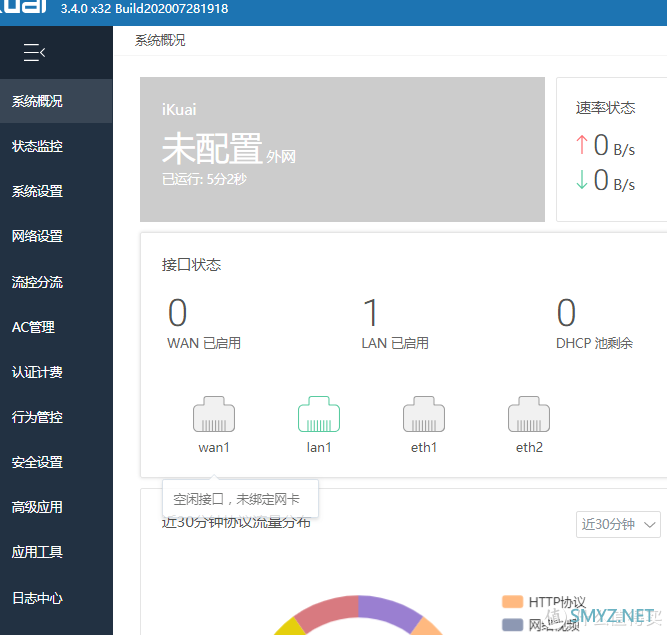Open 应用工具 in the sidebar

coord(56,552)
